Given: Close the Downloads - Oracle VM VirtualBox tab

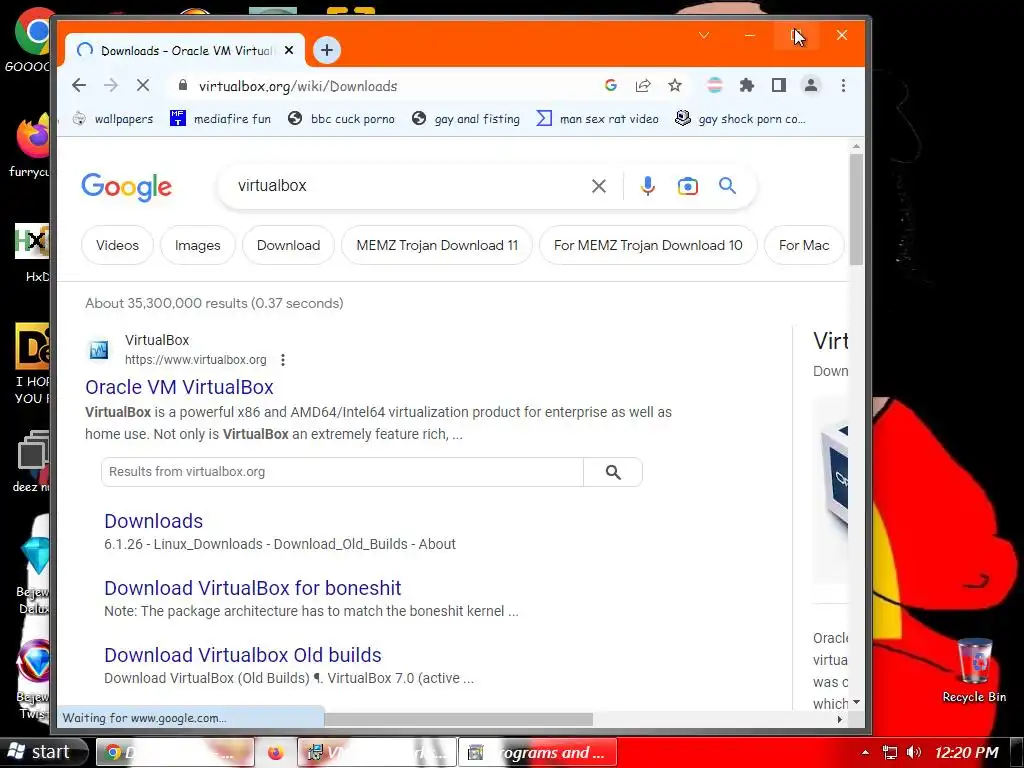Looking at the screenshot, I should [289, 50].
